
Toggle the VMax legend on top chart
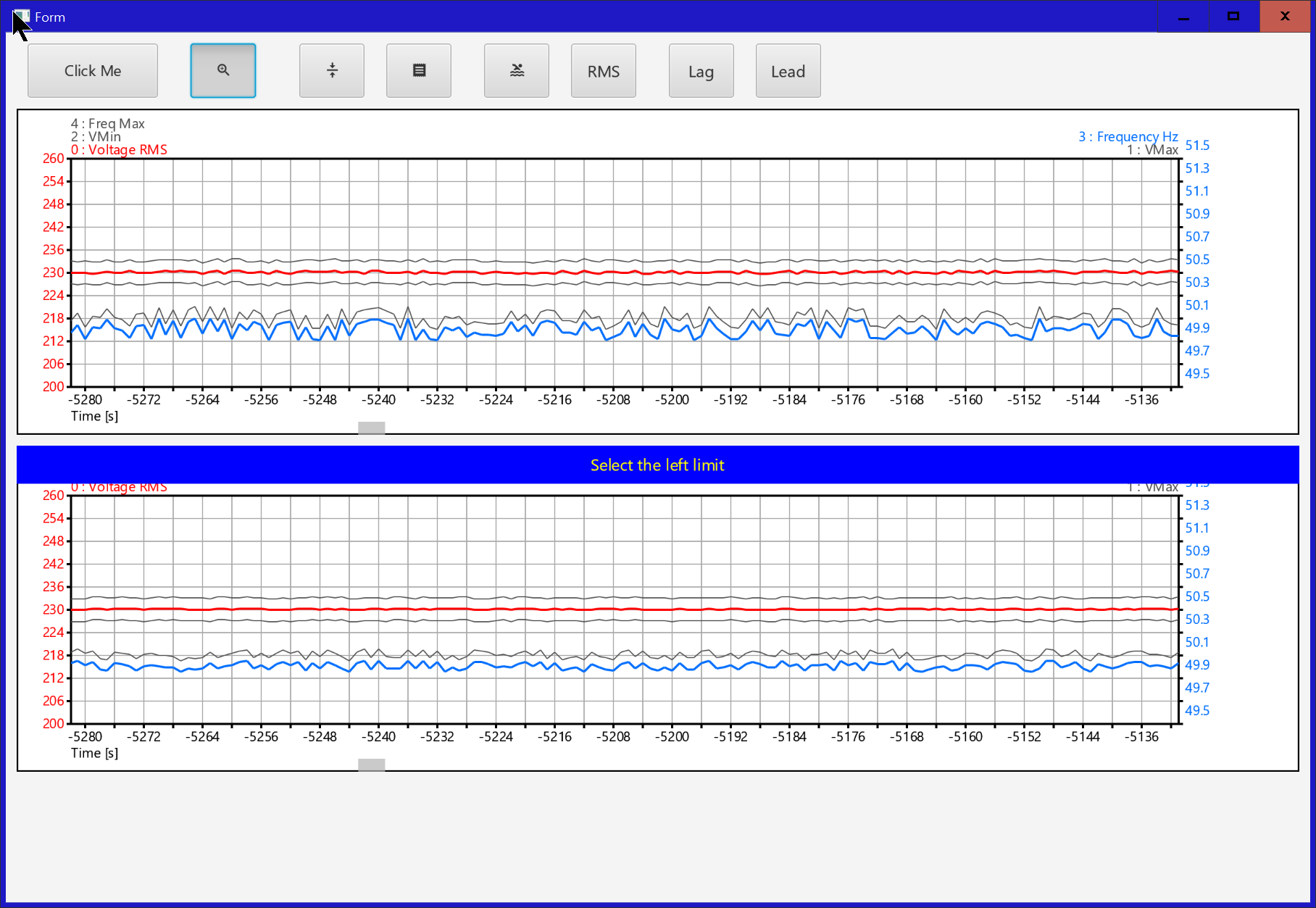click(x=1153, y=149)
